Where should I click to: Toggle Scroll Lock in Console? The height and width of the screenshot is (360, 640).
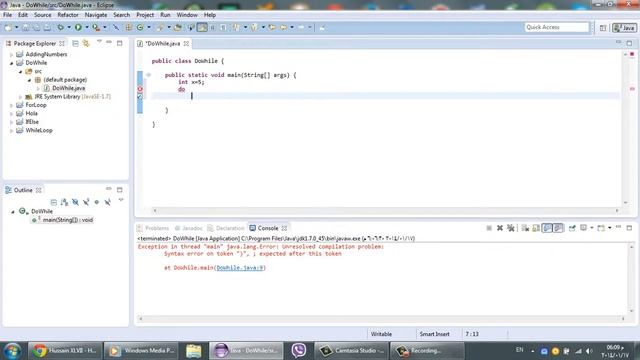[x=536, y=228]
